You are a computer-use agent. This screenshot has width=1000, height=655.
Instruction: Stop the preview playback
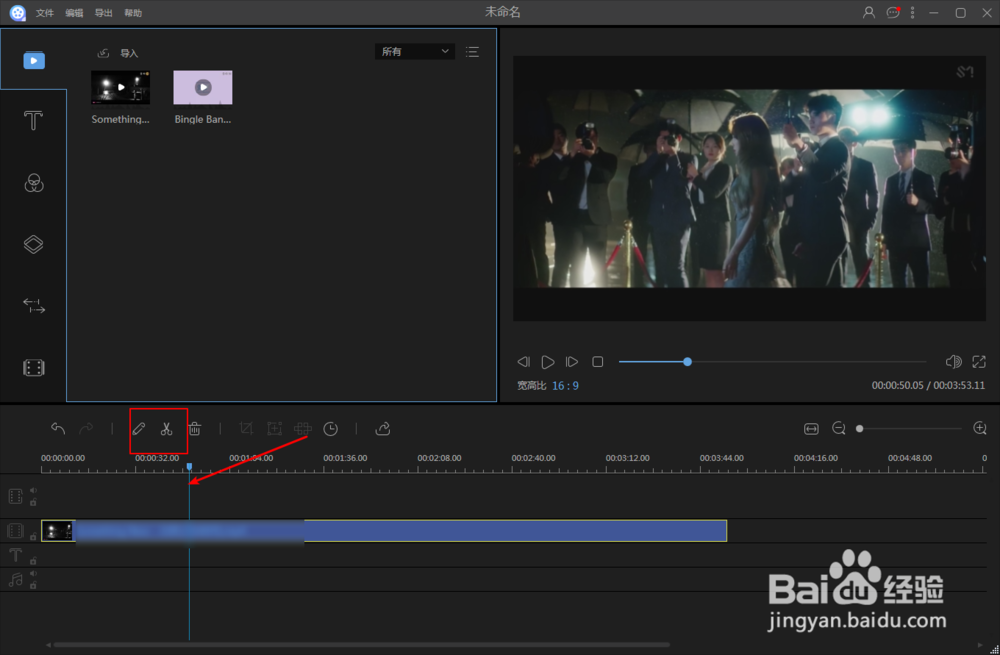598,362
